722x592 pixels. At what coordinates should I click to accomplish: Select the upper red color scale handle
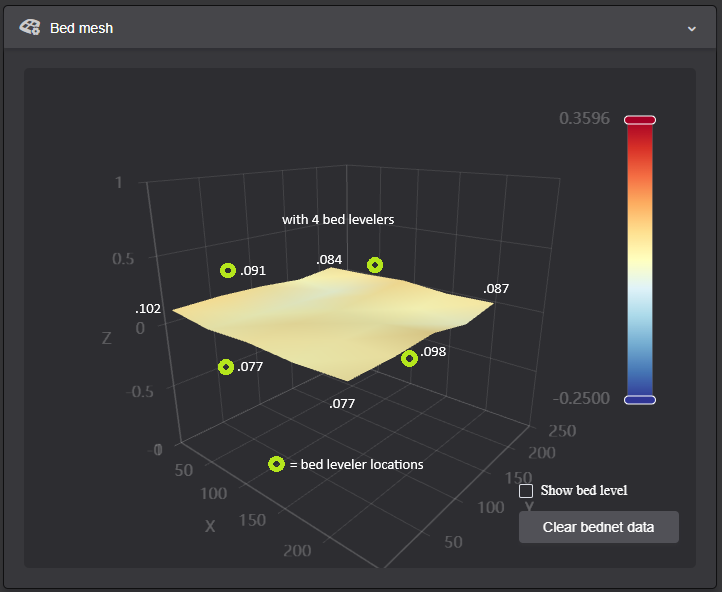click(x=640, y=120)
